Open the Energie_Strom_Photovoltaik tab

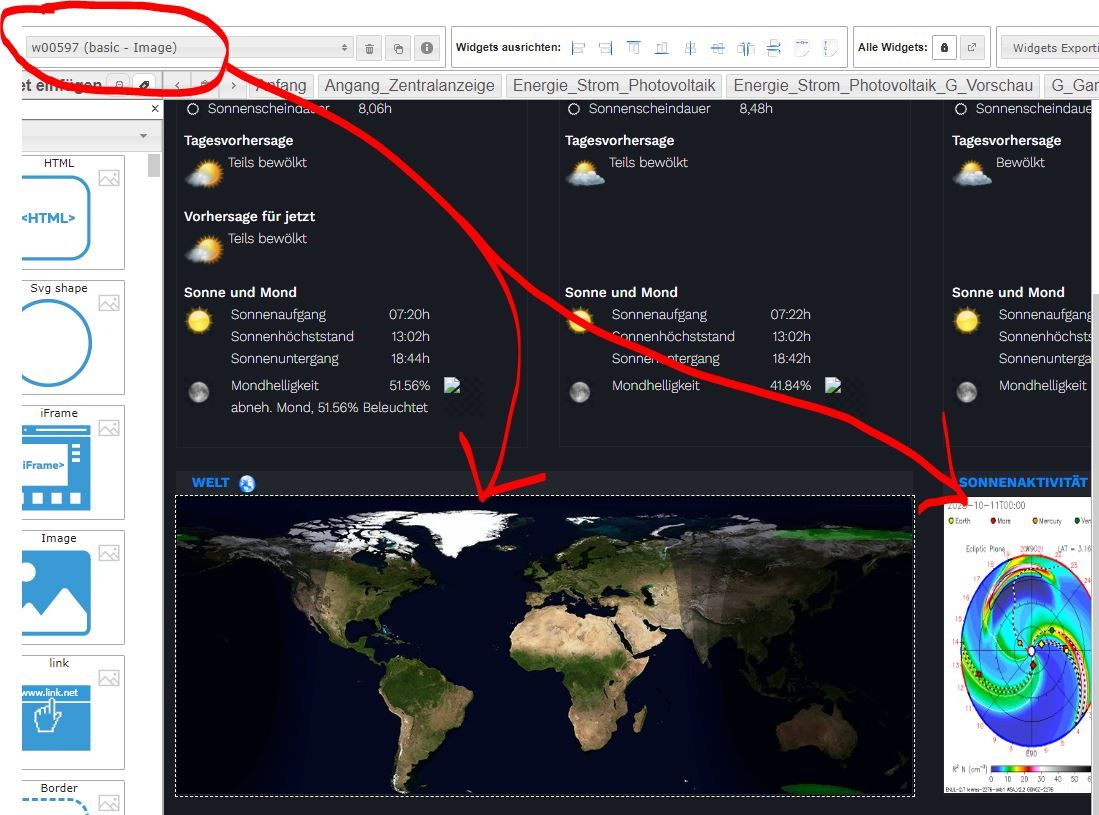(614, 85)
